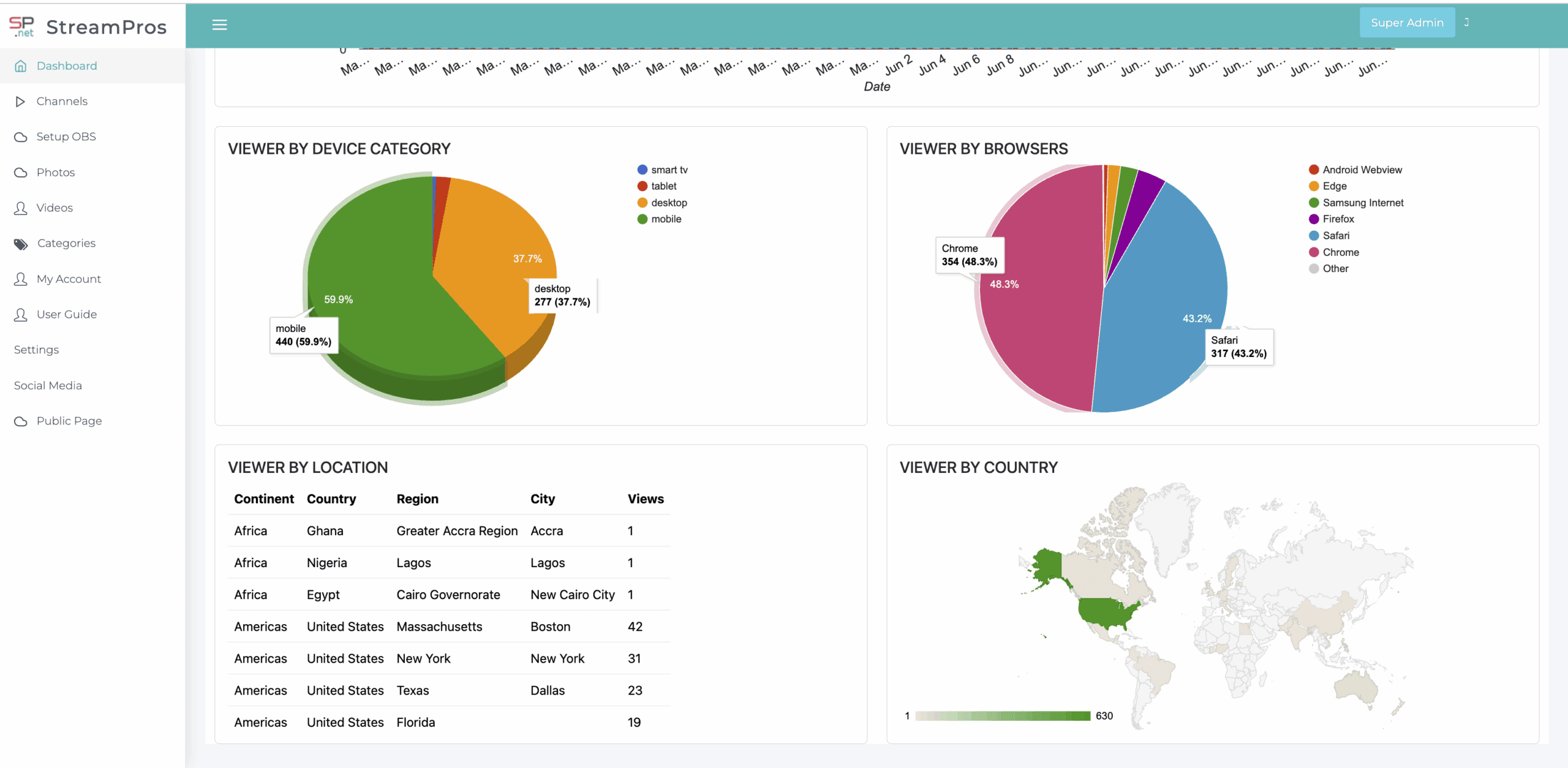Select Safari legend color dot
The width and height of the screenshot is (1568, 768).
pos(1314,236)
